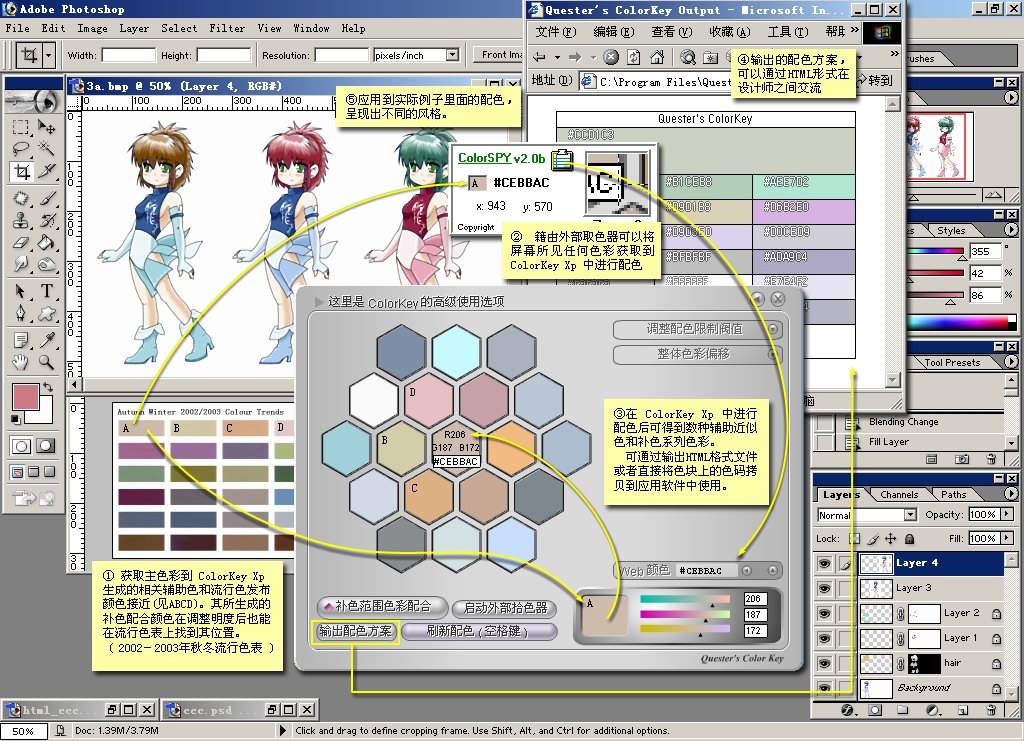Click the 转到 go button in IE

[874, 80]
